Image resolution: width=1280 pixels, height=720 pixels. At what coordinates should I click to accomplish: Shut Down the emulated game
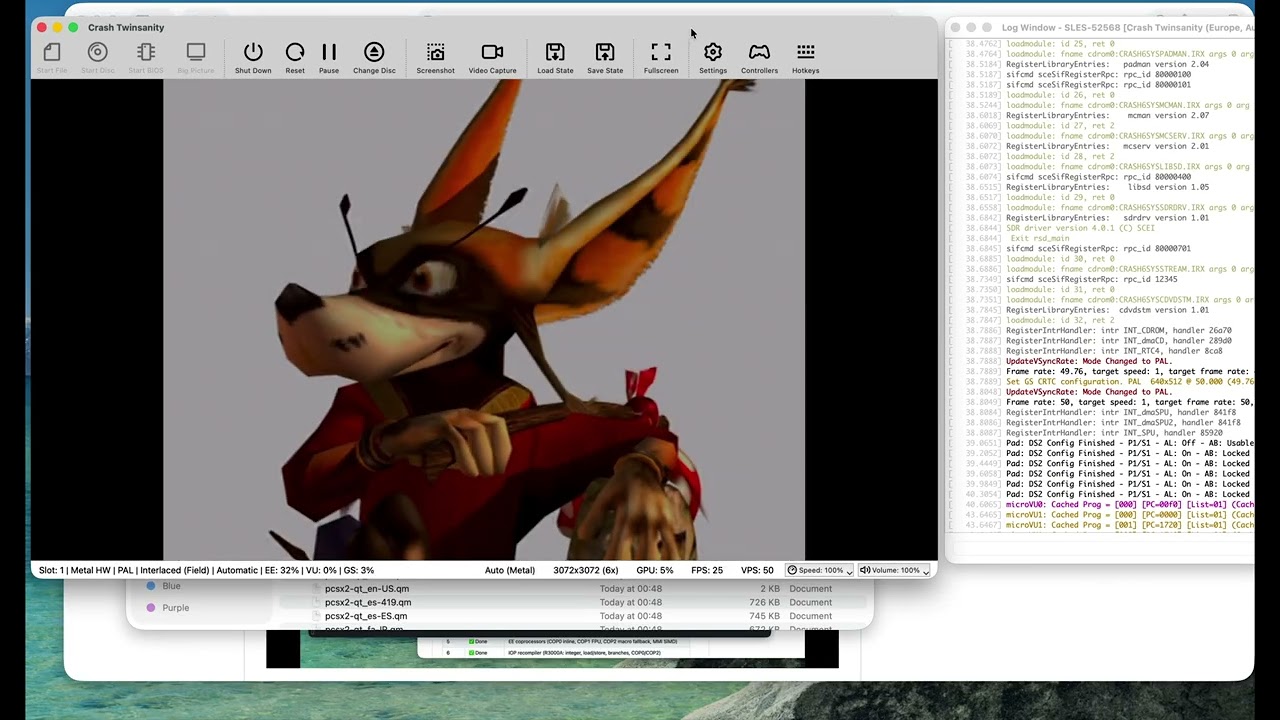point(253,58)
